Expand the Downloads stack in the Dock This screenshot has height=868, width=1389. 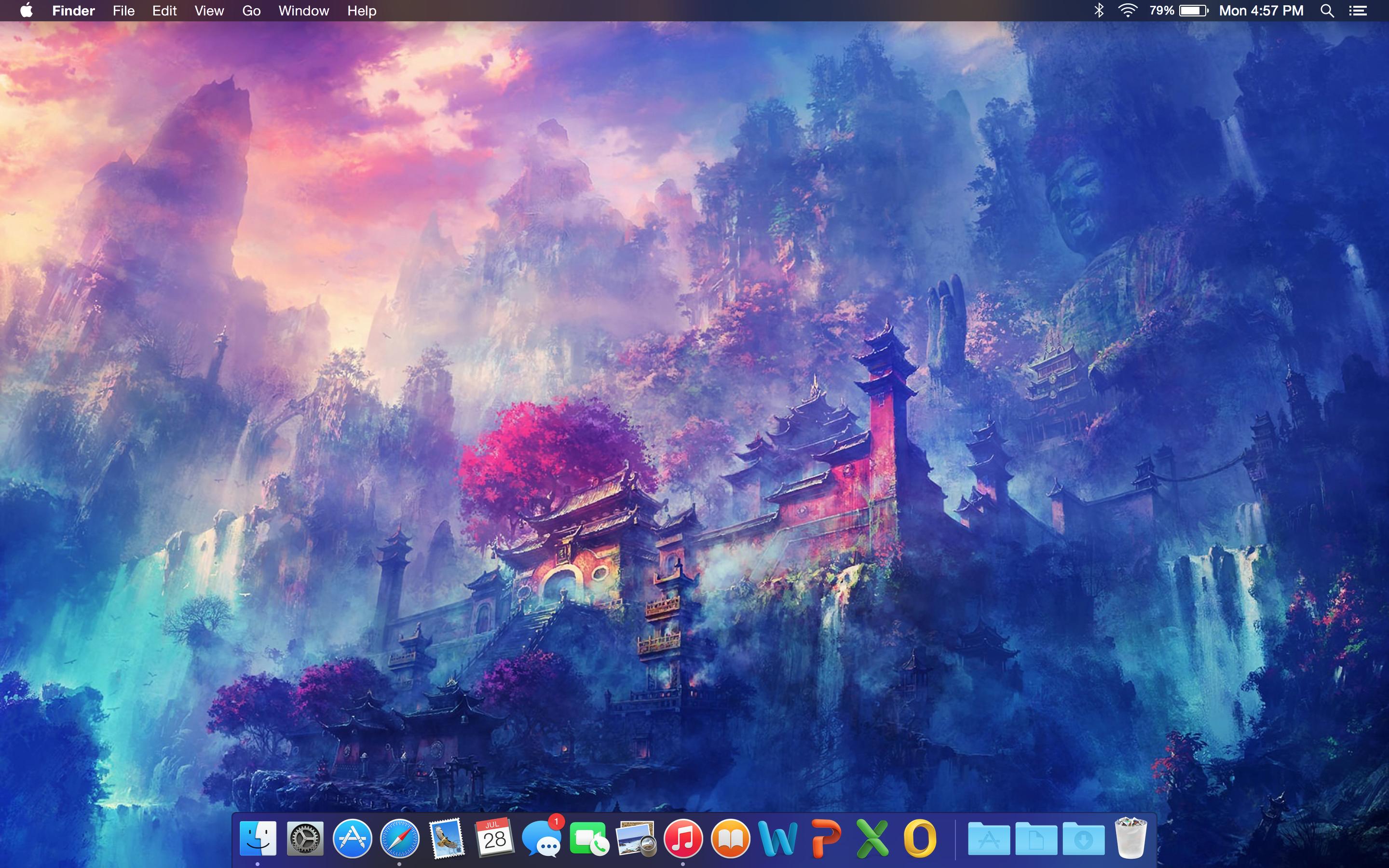point(1083,839)
